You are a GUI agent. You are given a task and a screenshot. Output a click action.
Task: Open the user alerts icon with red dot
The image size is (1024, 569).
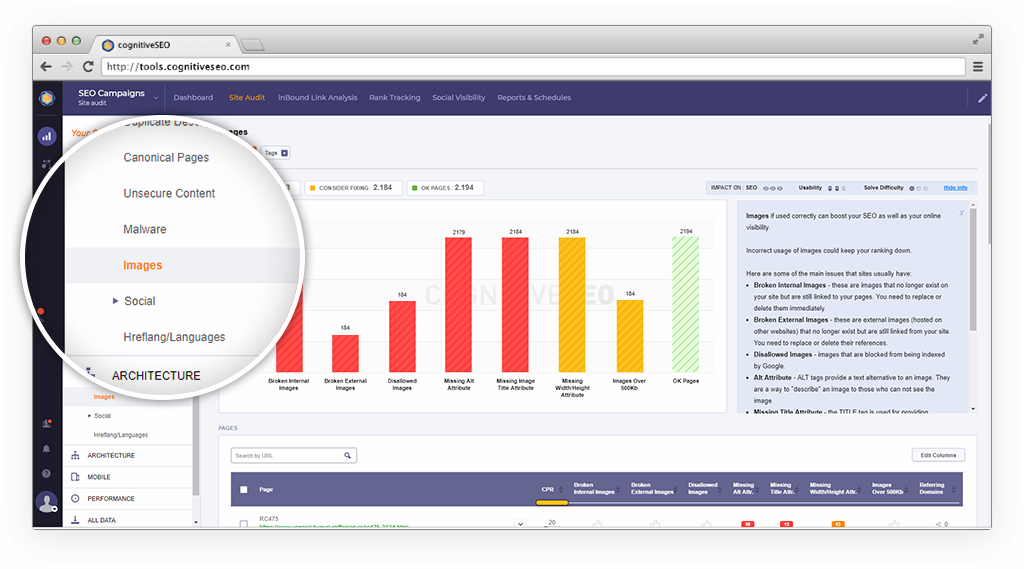tap(46, 423)
